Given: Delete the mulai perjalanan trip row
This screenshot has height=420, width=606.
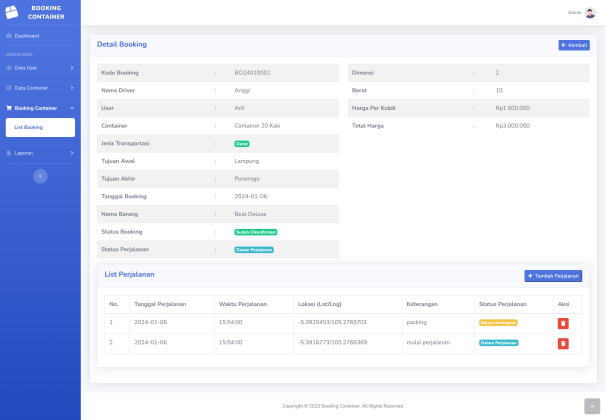Looking at the screenshot, I should coord(563,343).
